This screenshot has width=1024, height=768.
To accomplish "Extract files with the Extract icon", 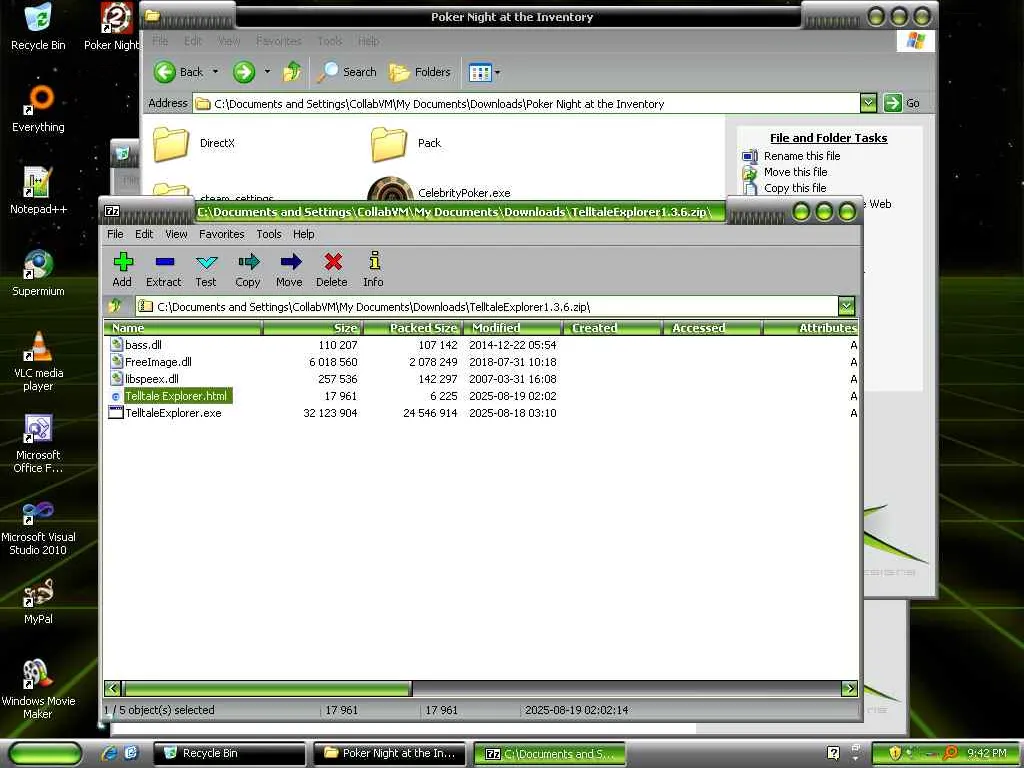I will [163, 269].
